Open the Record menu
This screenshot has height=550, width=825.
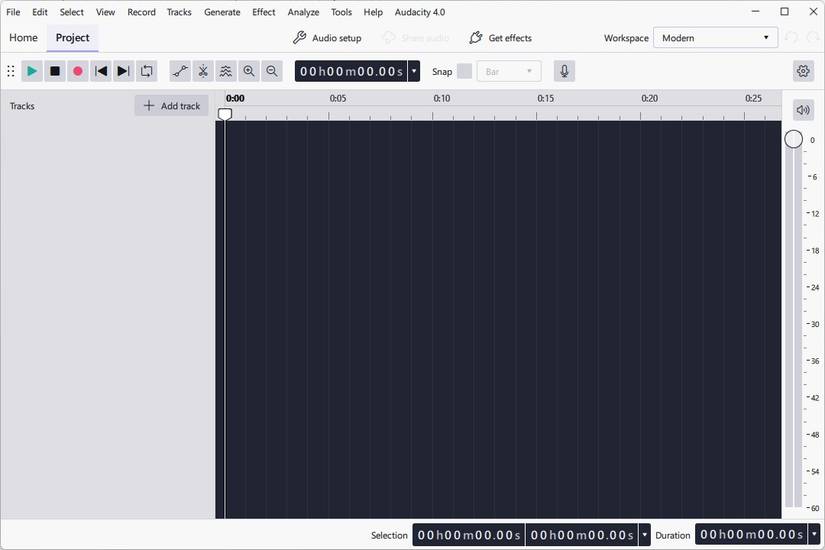[x=142, y=12]
